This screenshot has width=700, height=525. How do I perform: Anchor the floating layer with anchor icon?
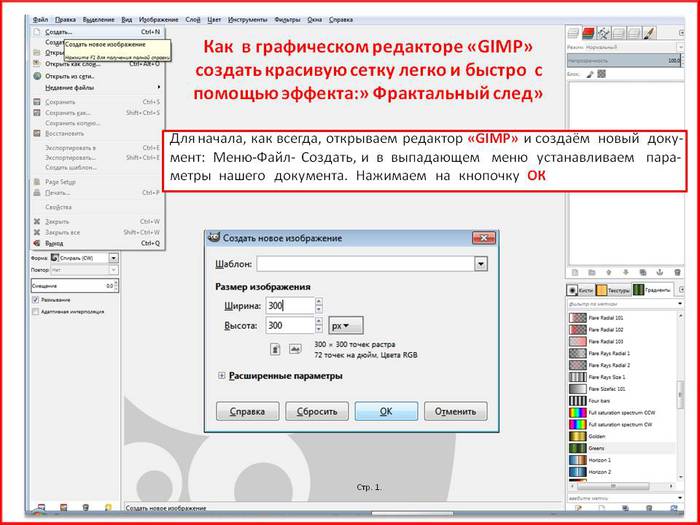coord(660,272)
